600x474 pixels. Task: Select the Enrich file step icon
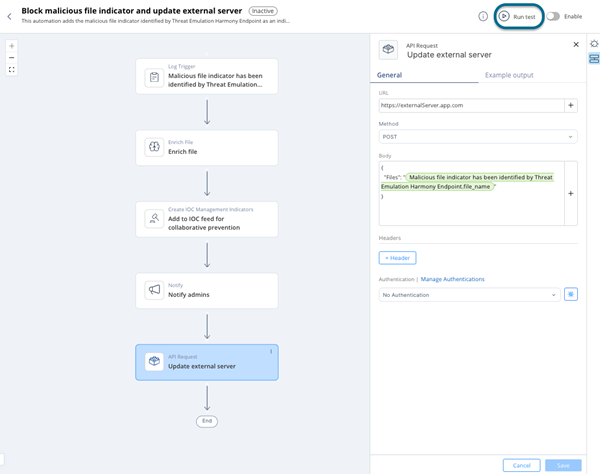(154, 147)
